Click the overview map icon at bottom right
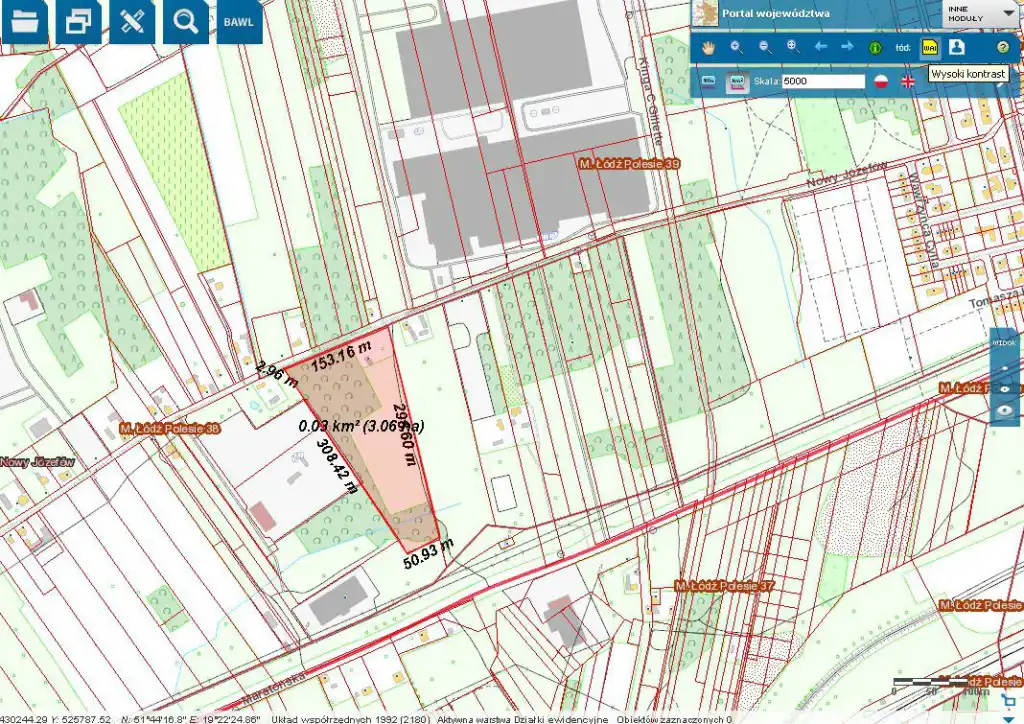The image size is (1024, 724). tap(1008, 700)
